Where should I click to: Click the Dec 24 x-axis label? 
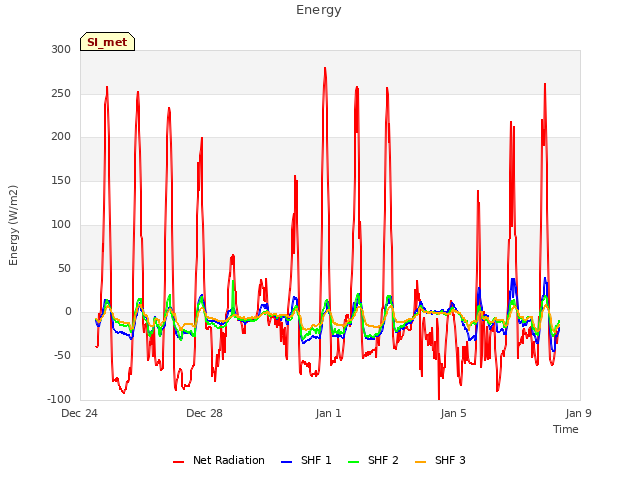point(80,413)
